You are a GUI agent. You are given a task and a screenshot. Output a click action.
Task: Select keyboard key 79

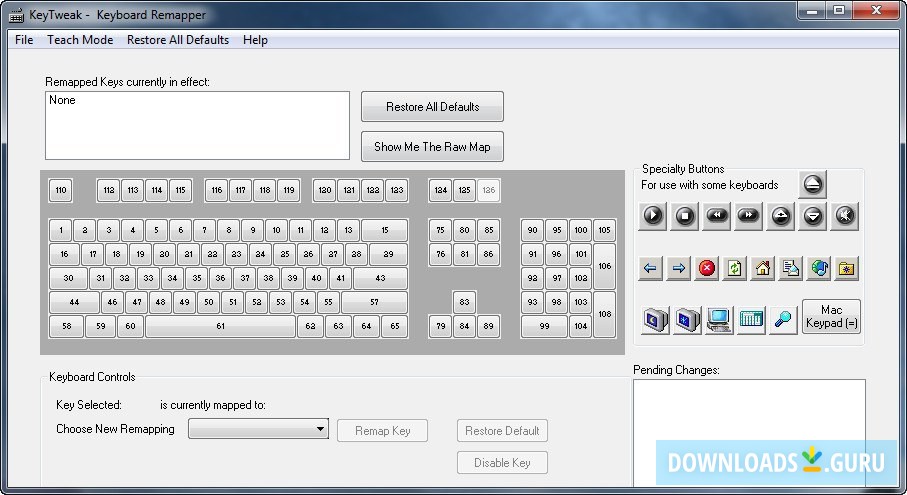[441, 326]
